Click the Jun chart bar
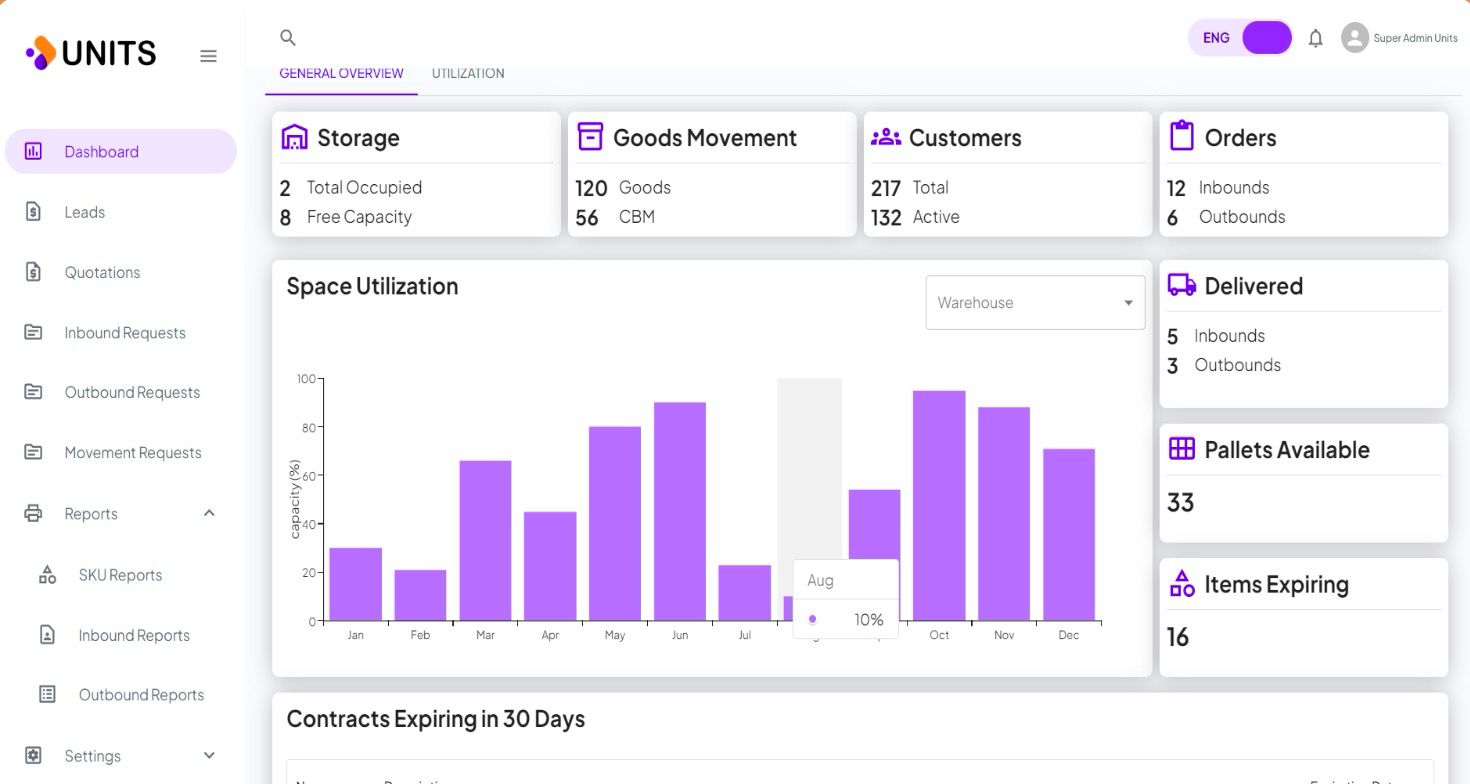 click(x=680, y=512)
